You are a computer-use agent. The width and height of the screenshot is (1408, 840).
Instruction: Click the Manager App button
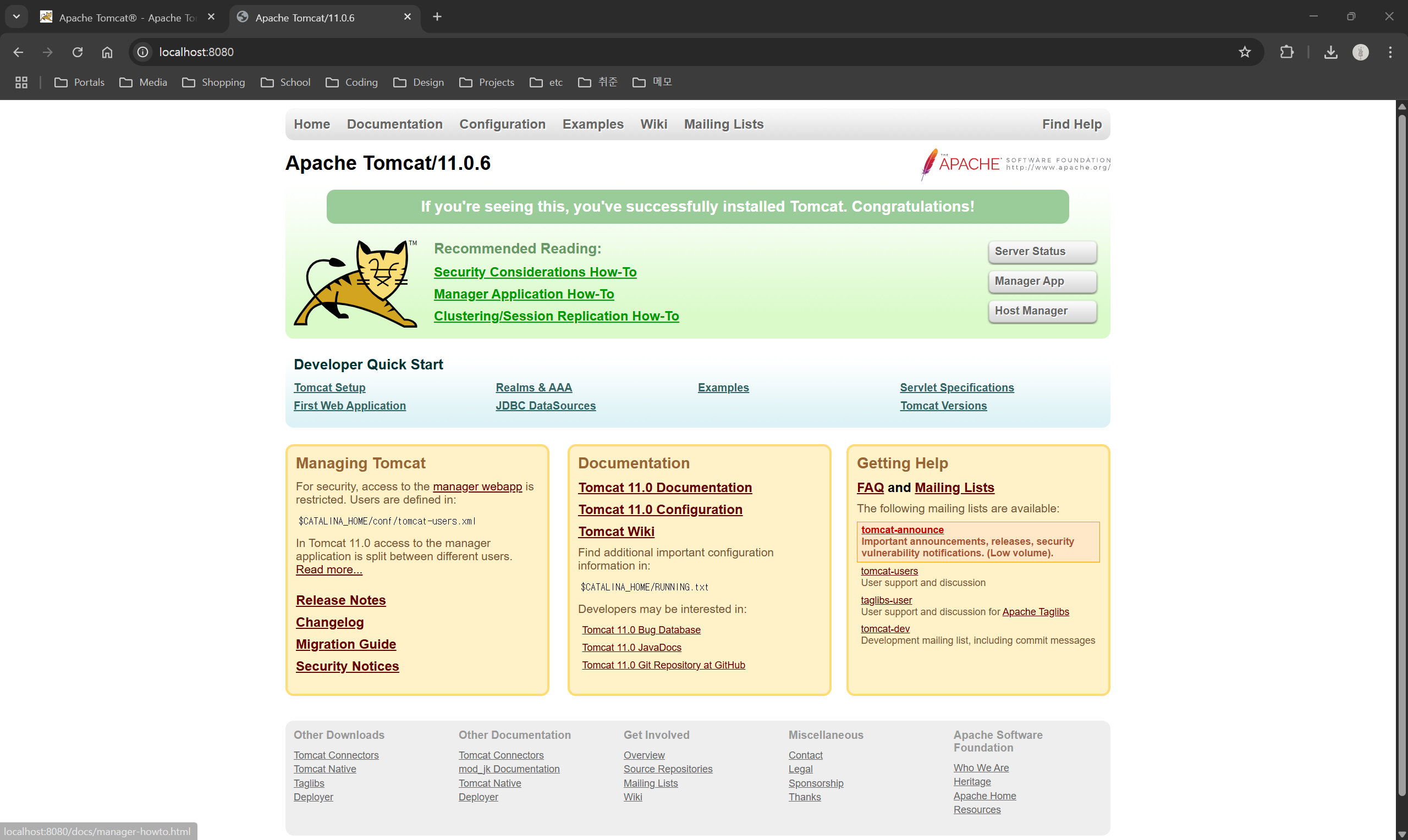coord(1042,281)
